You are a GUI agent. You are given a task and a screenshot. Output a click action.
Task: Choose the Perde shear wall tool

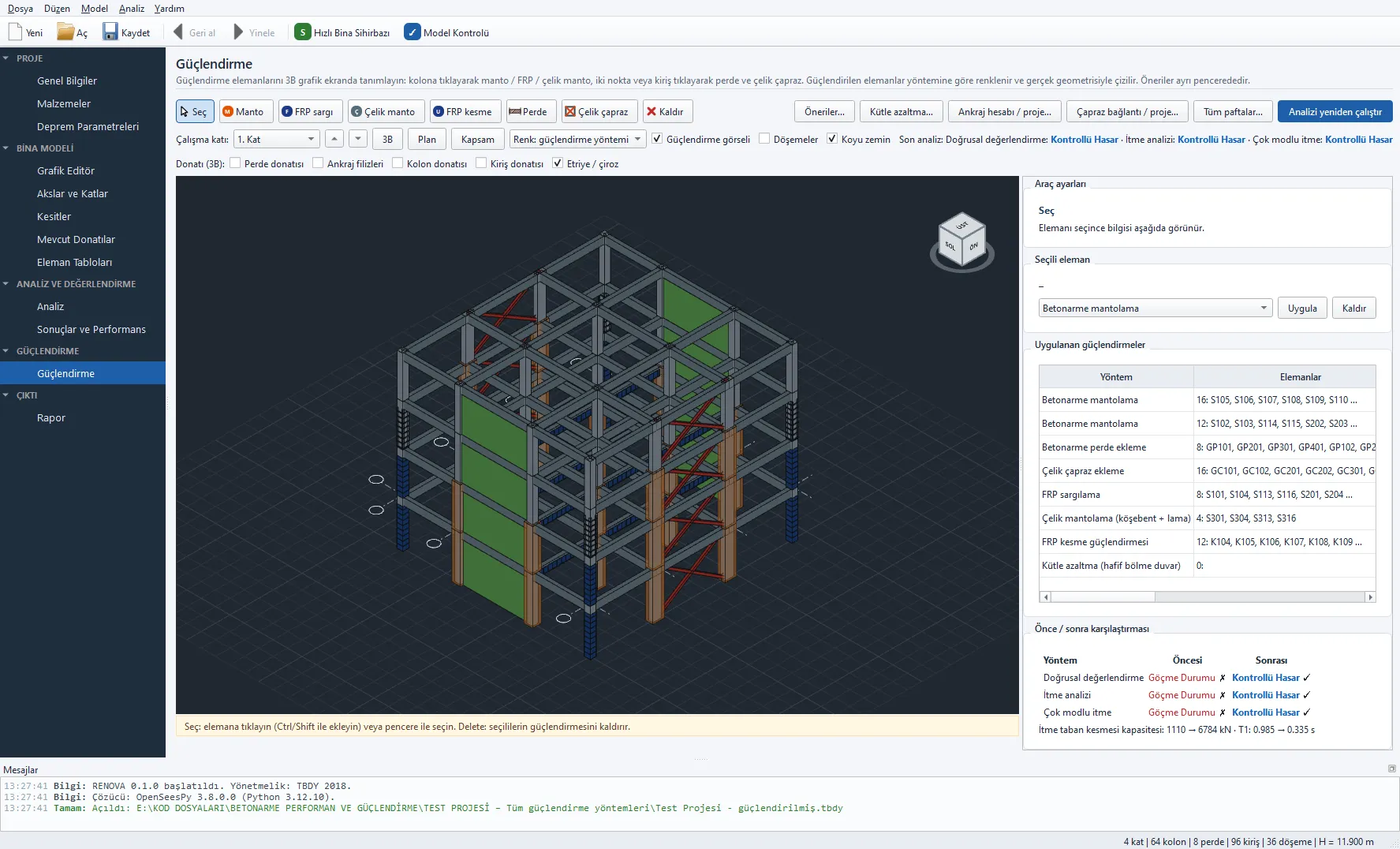(530, 111)
